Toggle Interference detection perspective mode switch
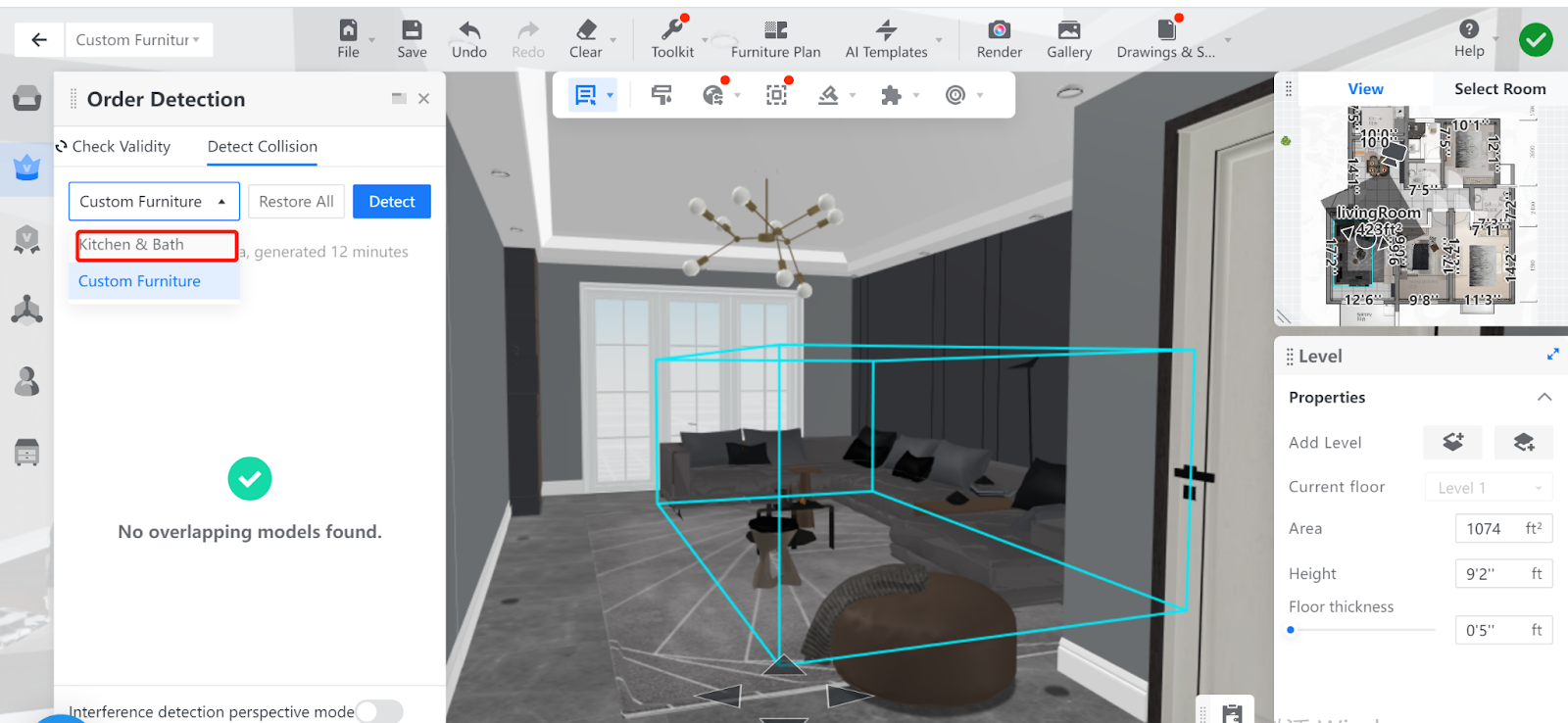The height and width of the screenshot is (723, 1568). (x=379, y=711)
